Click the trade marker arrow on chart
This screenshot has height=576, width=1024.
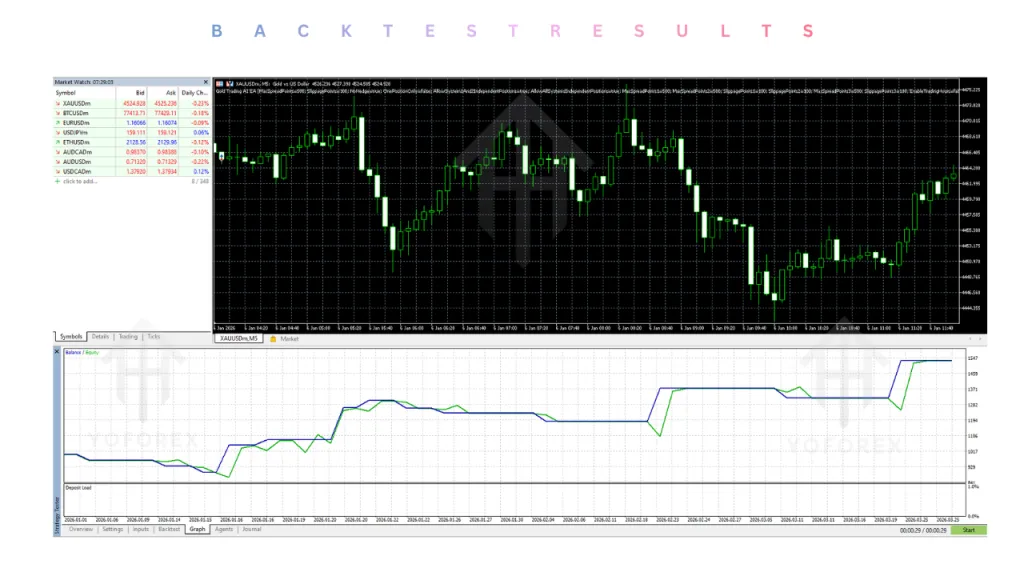pyautogui.click(x=221, y=156)
